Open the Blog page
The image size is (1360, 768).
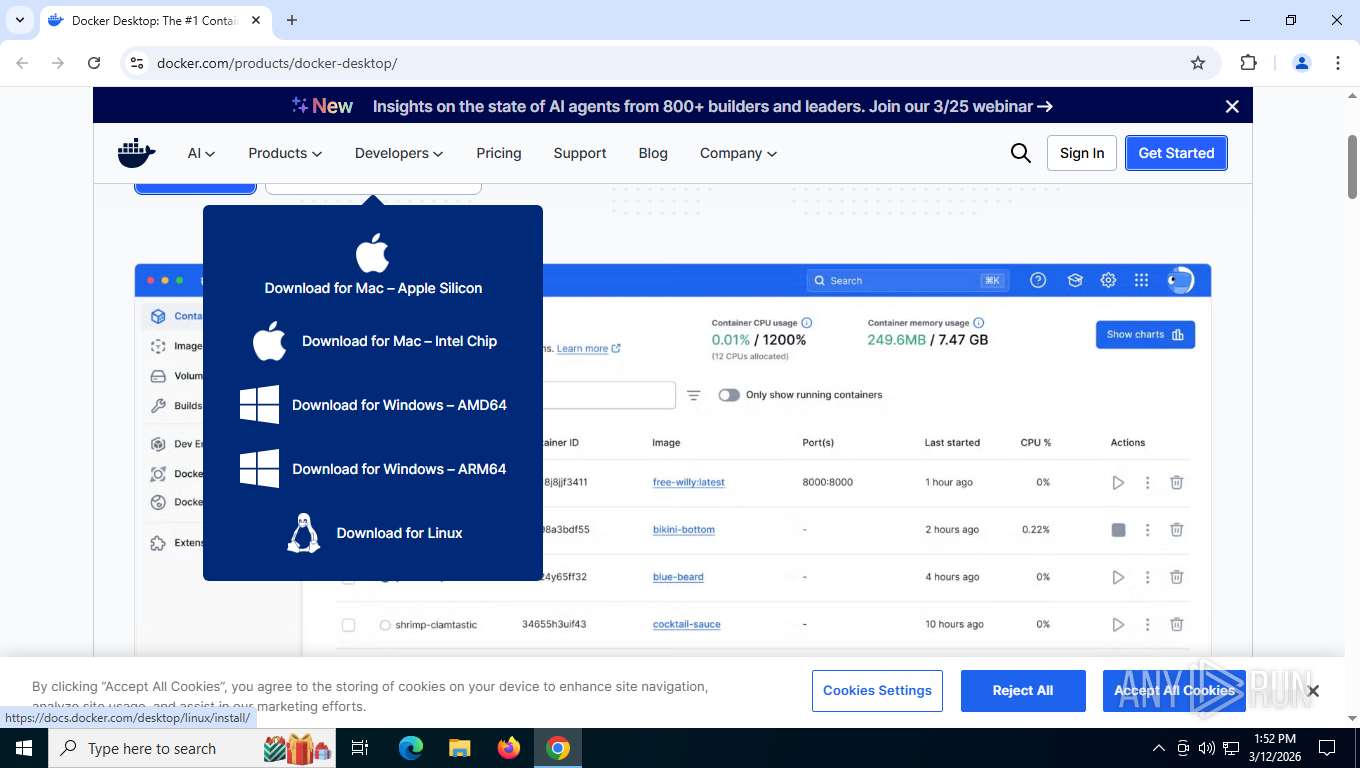click(x=653, y=153)
